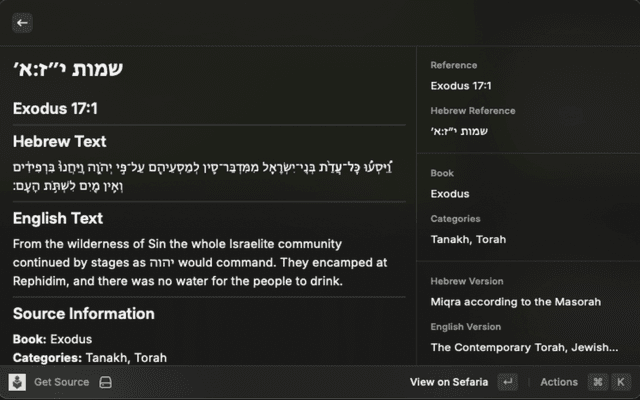Image resolution: width=640 pixels, height=400 pixels.
Task: Click the English translation paragraph
Action: click(200, 262)
